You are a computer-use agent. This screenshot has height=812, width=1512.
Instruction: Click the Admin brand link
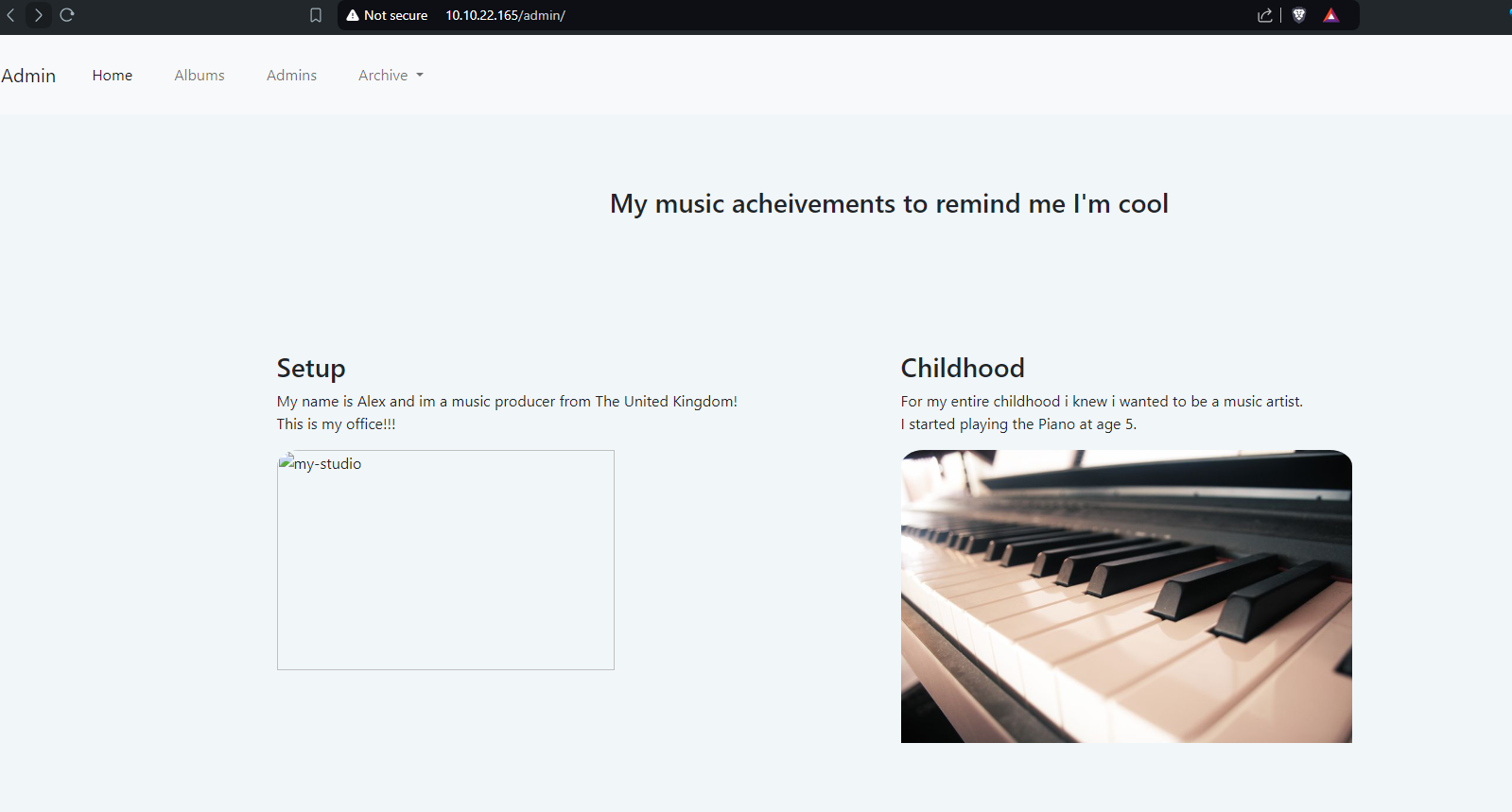tap(28, 76)
